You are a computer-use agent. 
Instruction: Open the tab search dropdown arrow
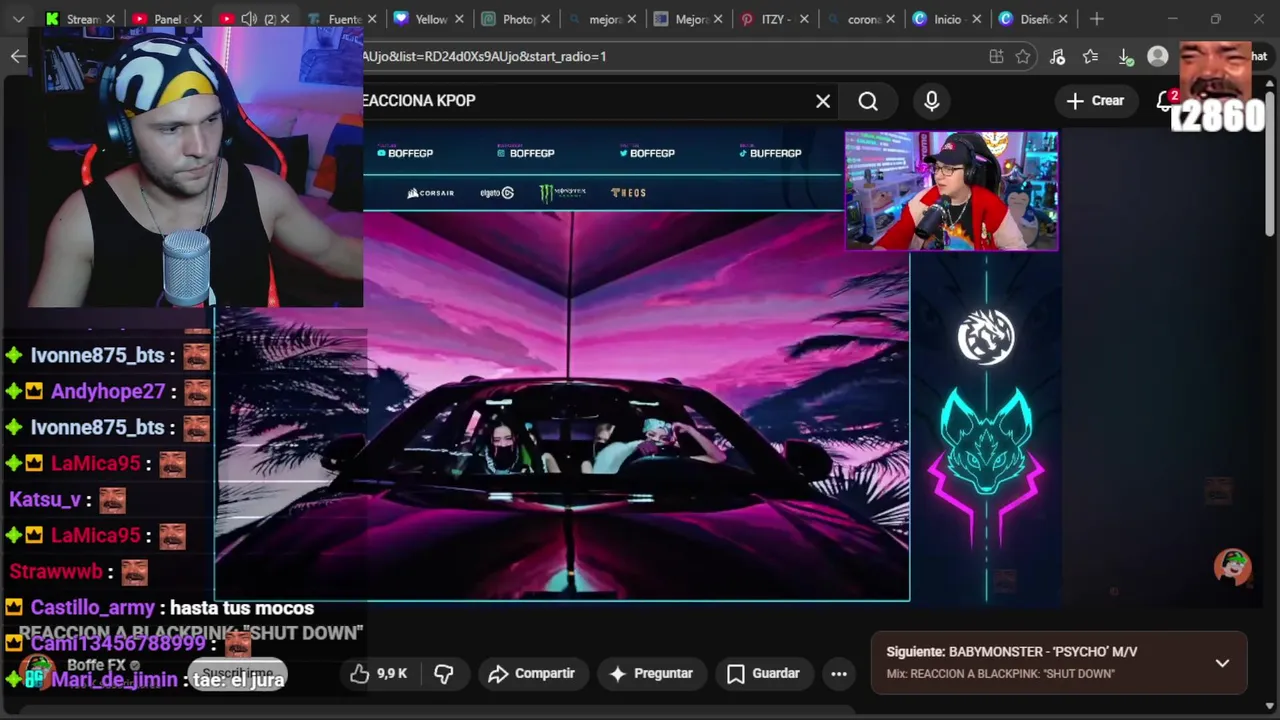click(x=18, y=19)
